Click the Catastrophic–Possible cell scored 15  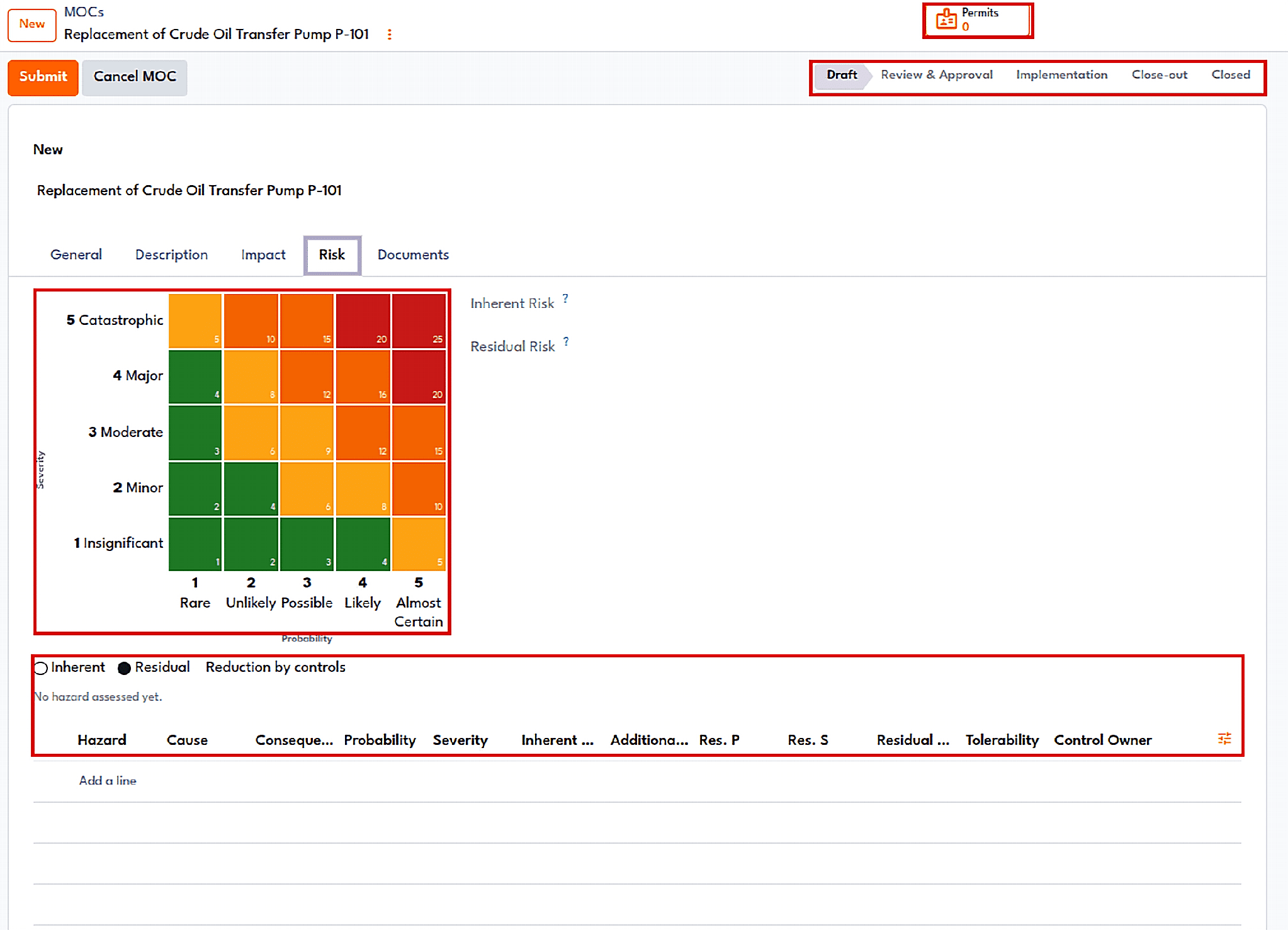(307, 320)
